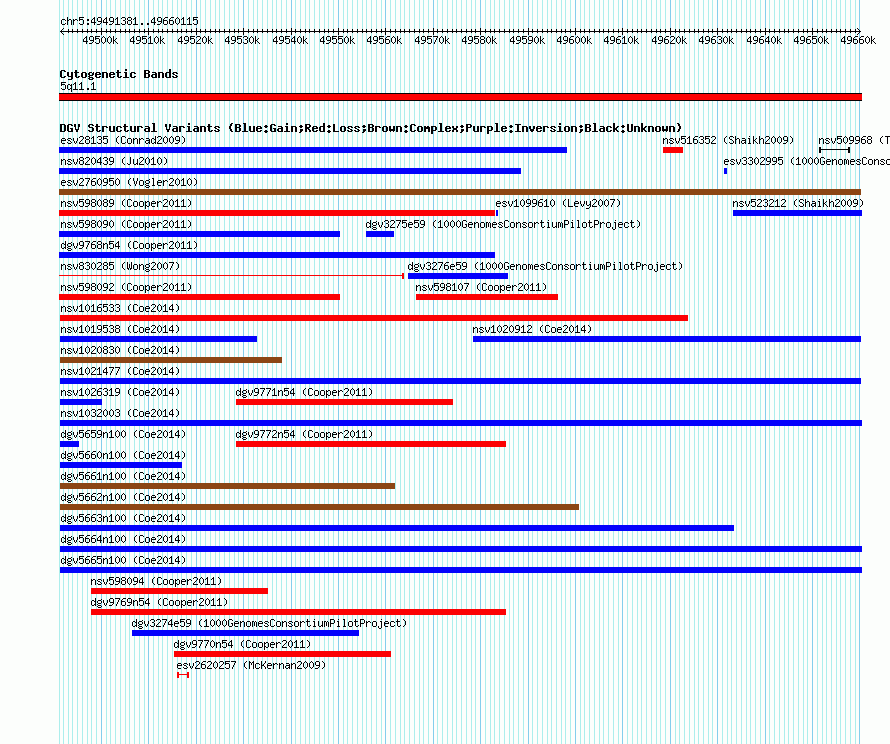This screenshot has width=890, height=744.
Task: Select the dgv5665n100 (Coe2014) label
Action: [123, 560]
